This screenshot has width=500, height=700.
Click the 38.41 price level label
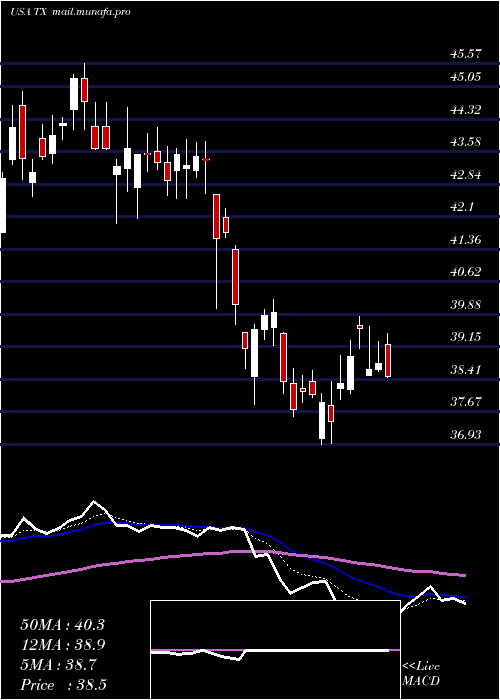pyautogui.click(x=466, y=370)
